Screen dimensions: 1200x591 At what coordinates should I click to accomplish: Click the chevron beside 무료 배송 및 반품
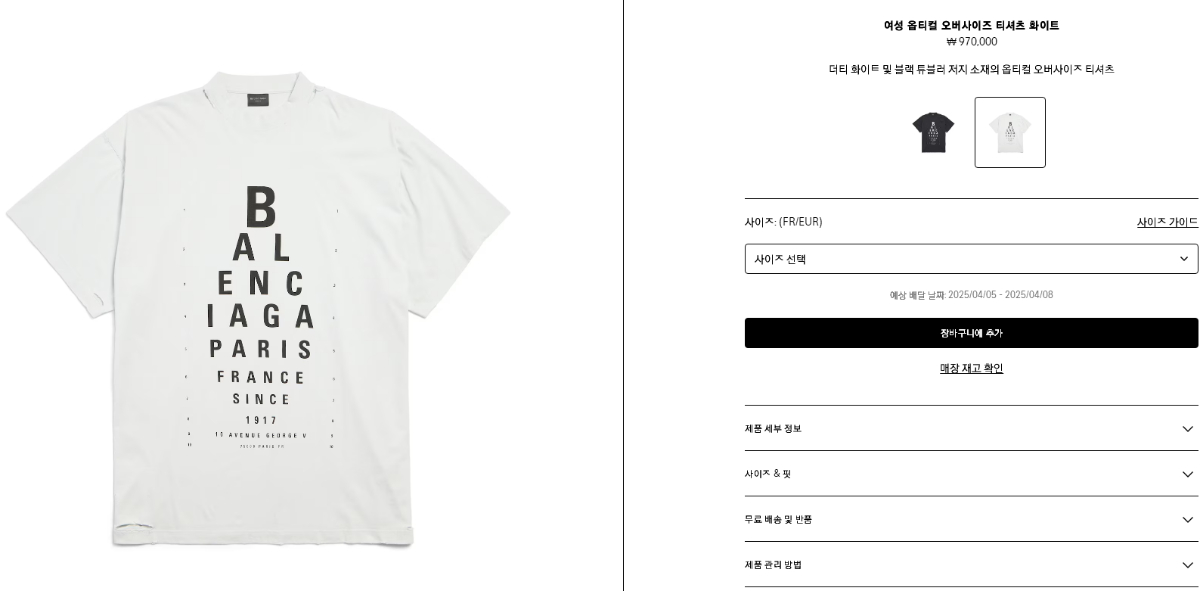(1188, 520)
